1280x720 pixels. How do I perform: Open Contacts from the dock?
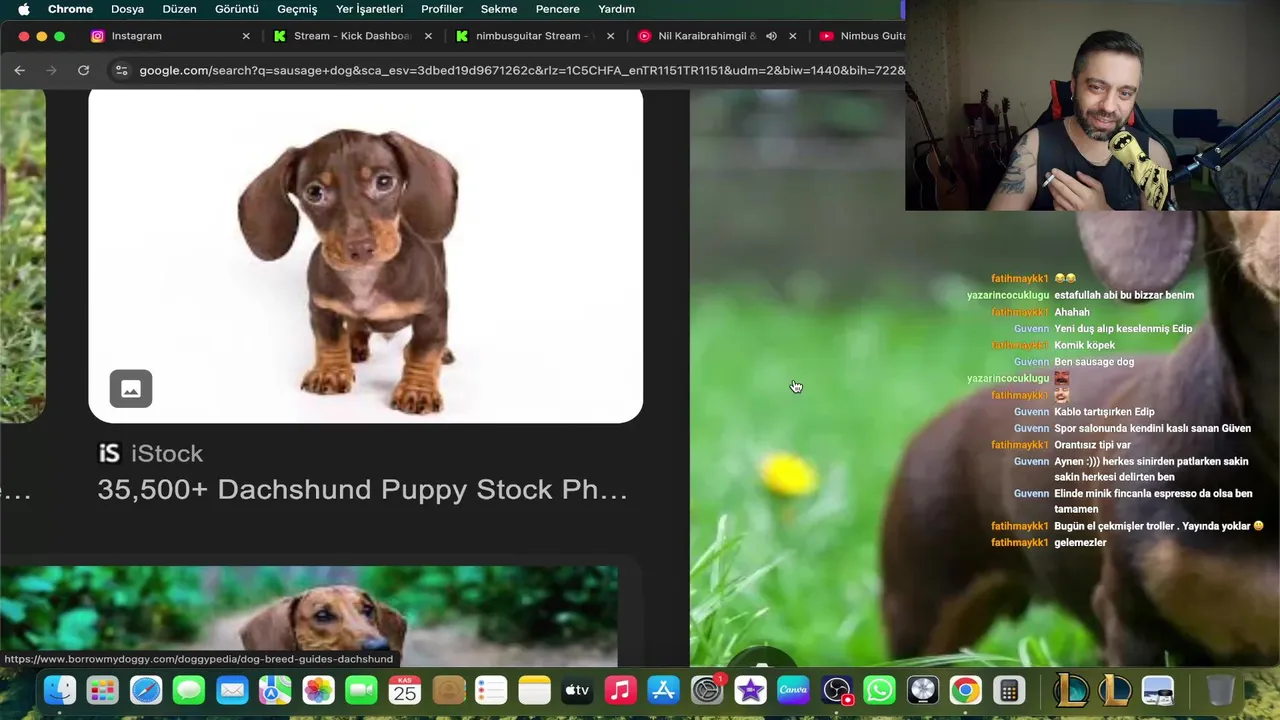click(x=448, y=690)
